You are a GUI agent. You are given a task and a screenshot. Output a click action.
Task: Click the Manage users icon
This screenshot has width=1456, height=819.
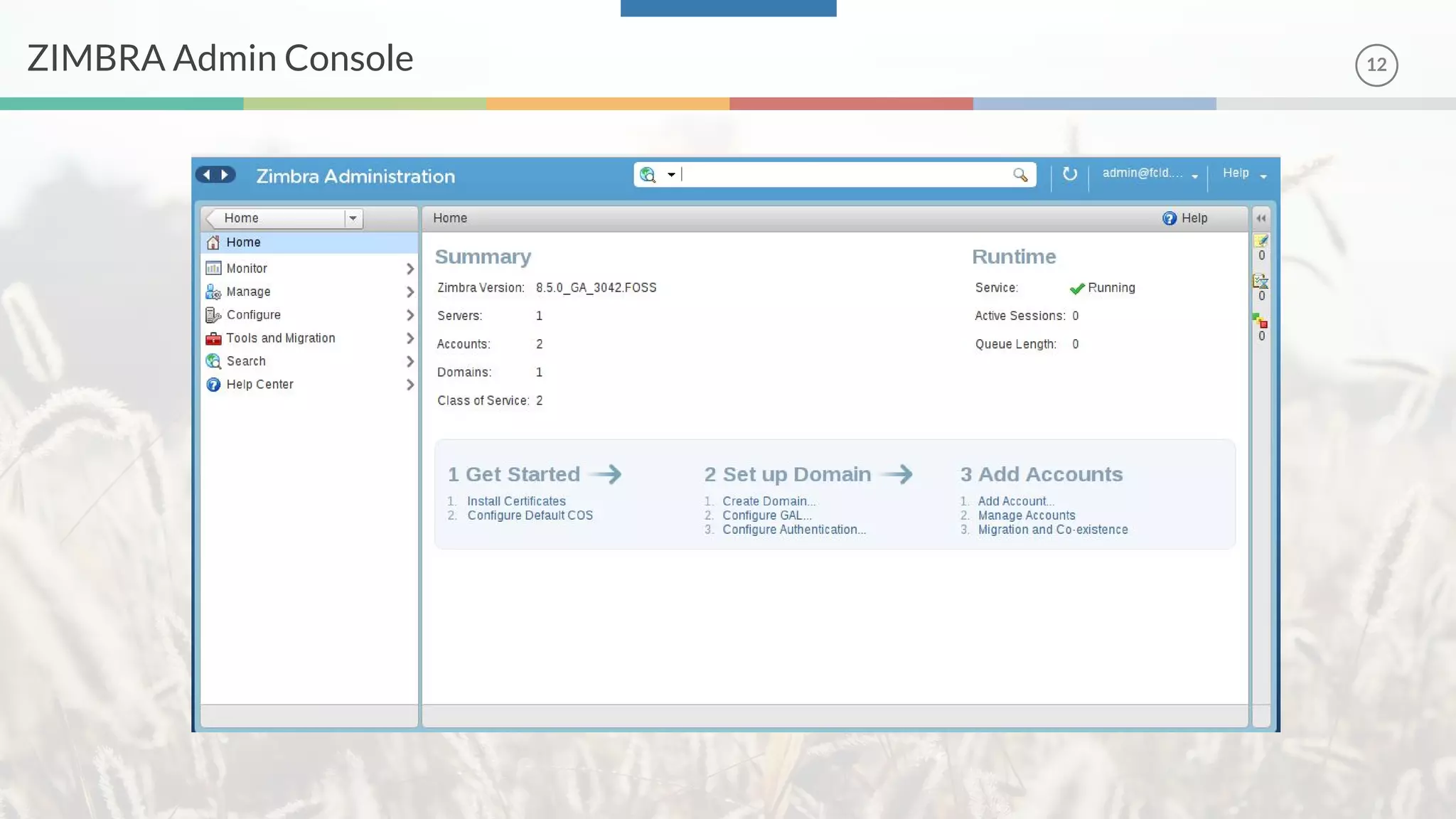(213, 291)
